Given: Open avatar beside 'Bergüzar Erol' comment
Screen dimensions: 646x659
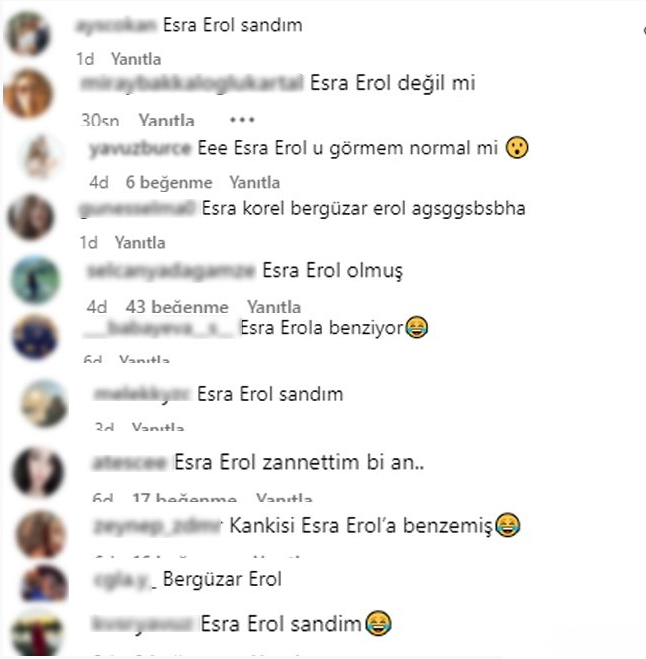Looking at the screenshot, I should coord(44,583).
